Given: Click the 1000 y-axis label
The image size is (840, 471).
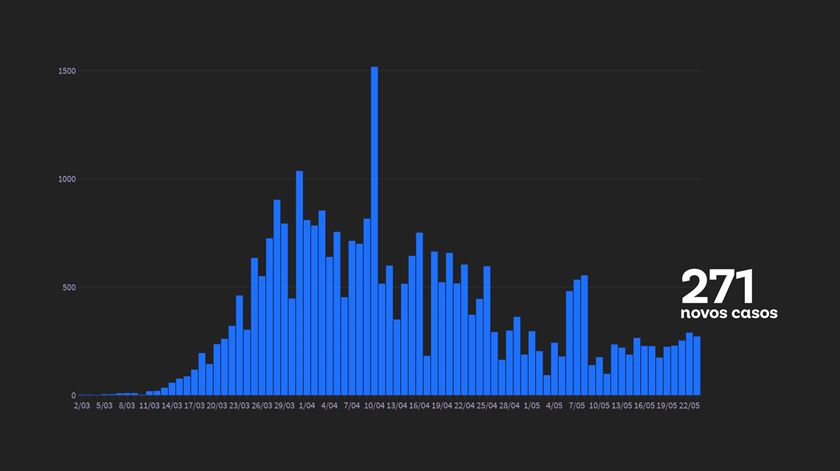Looking at the screenshot, I should point(68,179).
